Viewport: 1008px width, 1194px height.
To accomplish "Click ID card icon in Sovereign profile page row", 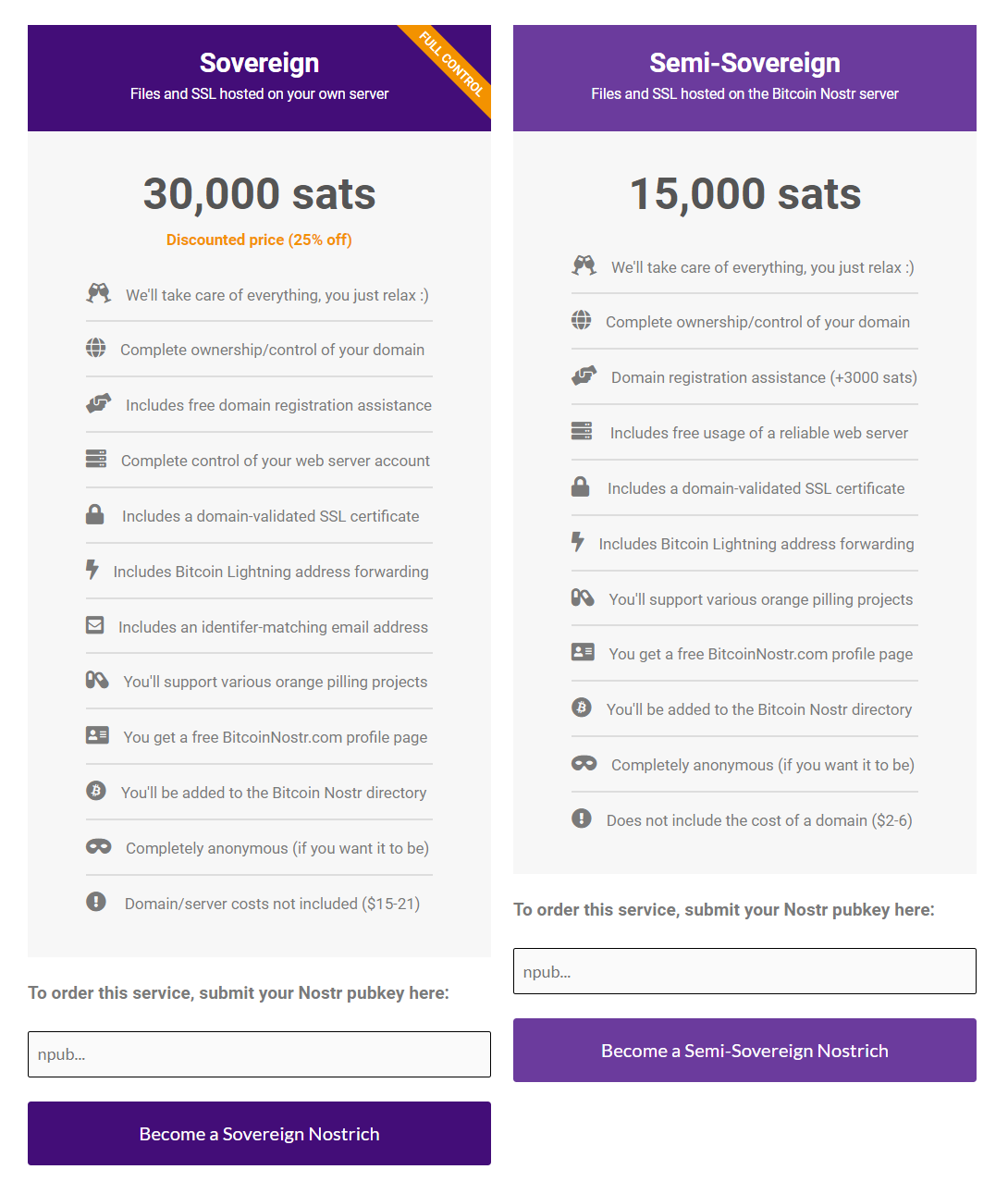I will [x=97, y=735].
